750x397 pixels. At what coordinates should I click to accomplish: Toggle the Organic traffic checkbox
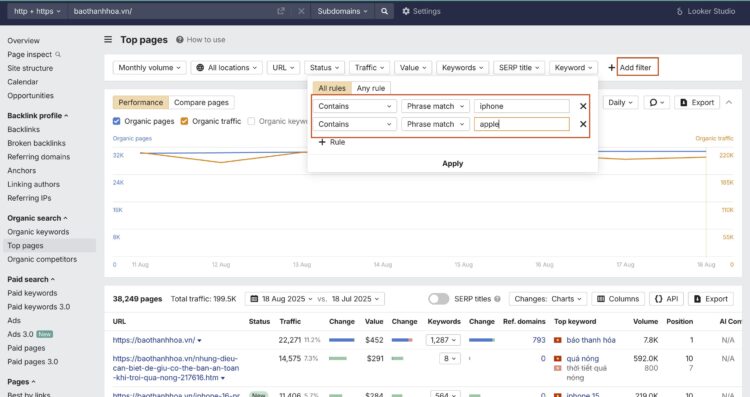[184, 121]
